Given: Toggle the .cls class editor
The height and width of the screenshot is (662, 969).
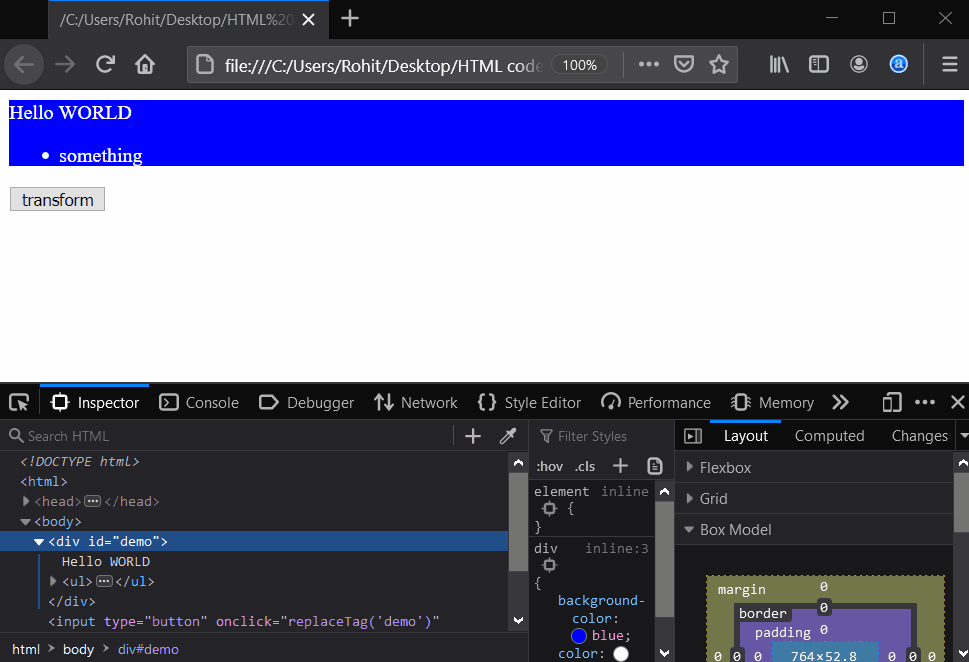Looking at the screenshot, I should (x=585, y=465).
